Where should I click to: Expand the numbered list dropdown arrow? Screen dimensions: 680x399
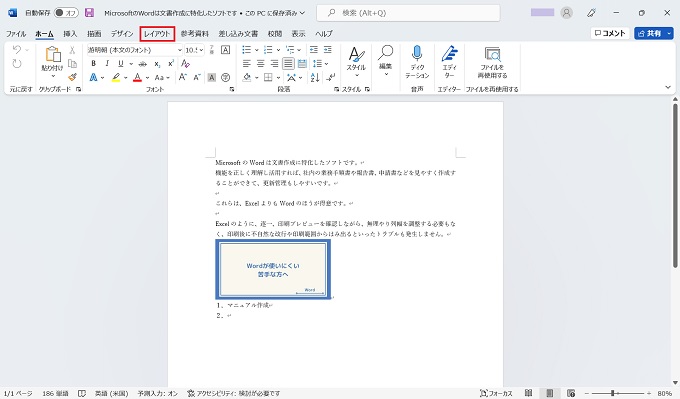278,50
